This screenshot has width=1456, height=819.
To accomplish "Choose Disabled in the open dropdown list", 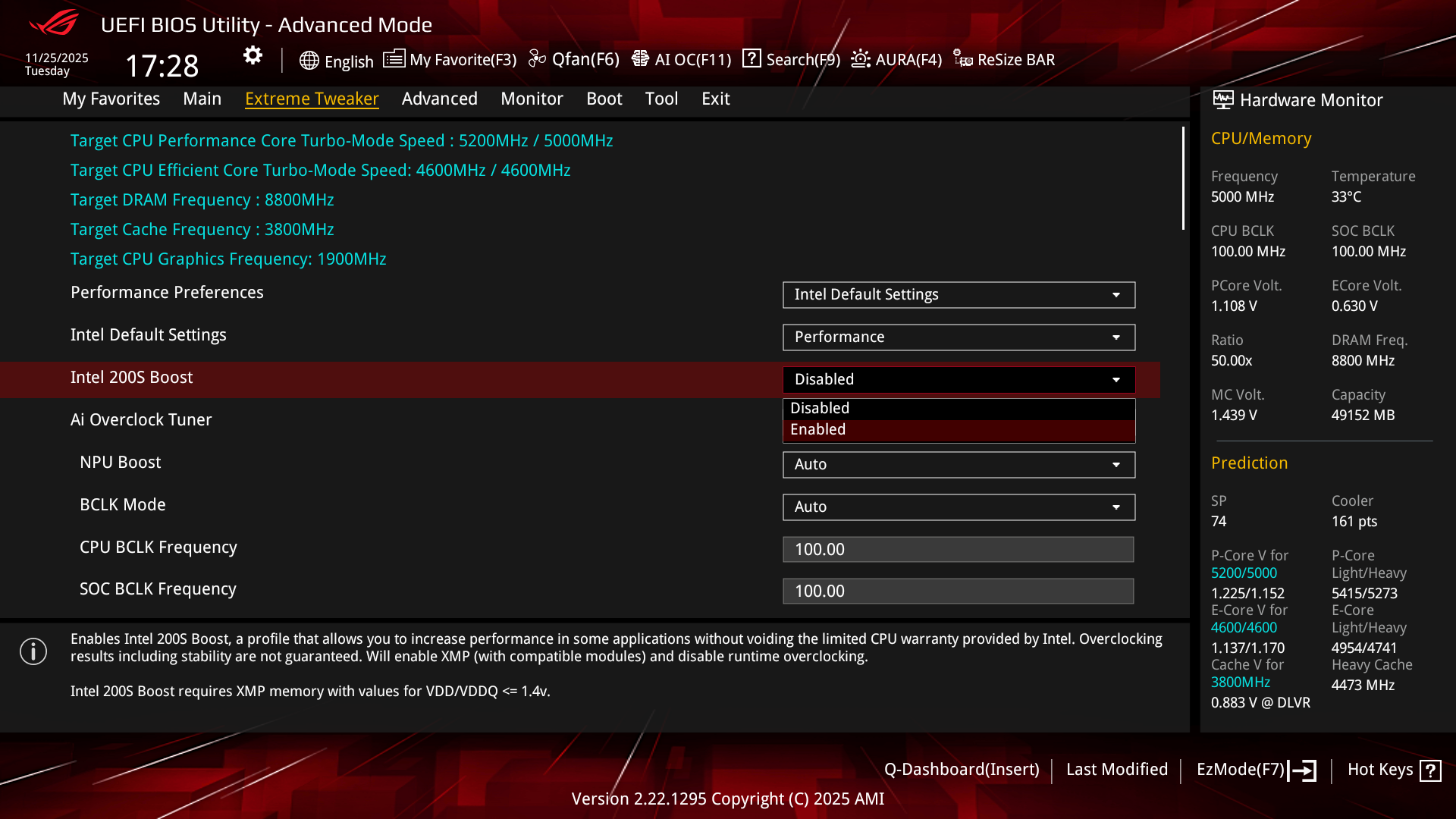I will click(958, 408).
